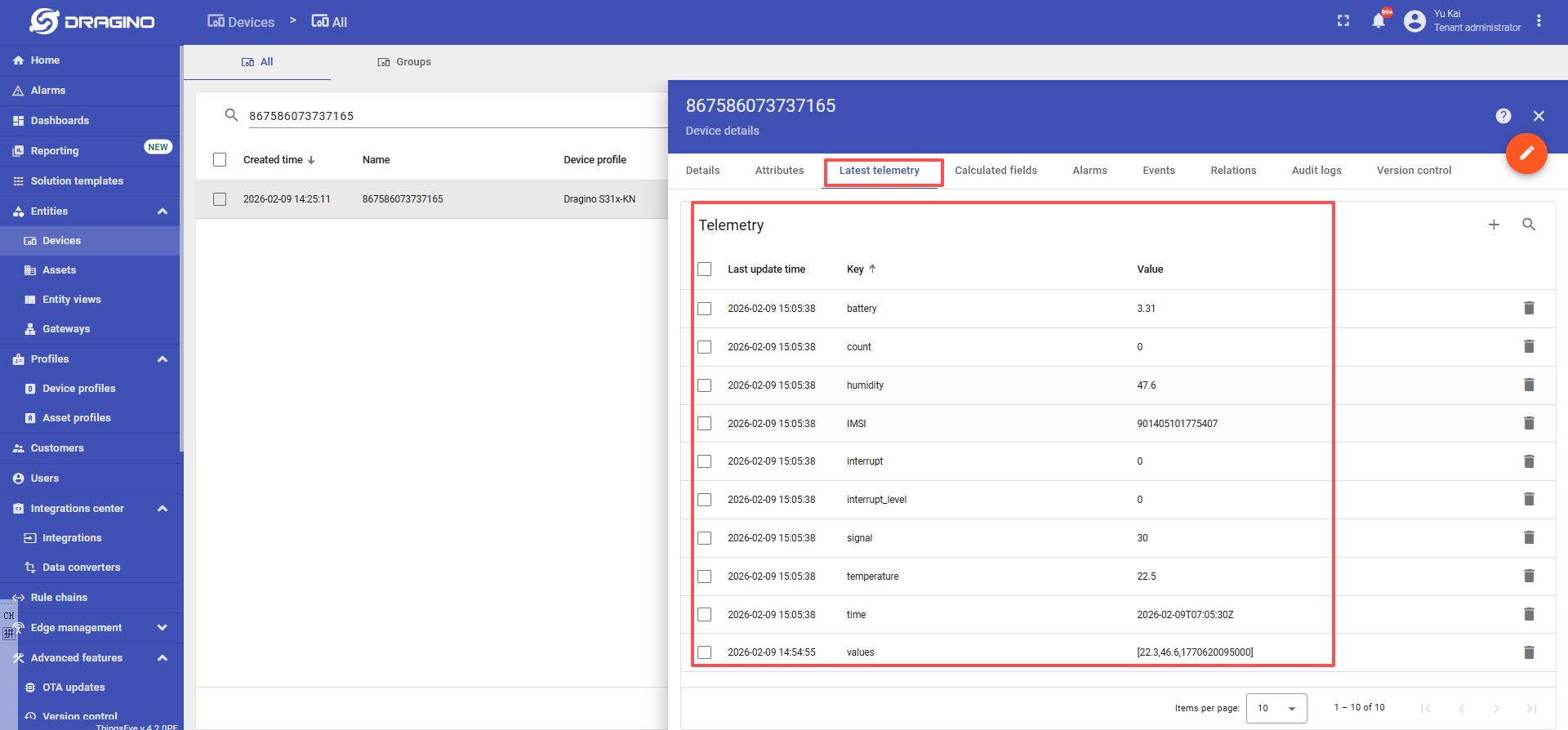Select all devices checkbox

tap(220, 160)
